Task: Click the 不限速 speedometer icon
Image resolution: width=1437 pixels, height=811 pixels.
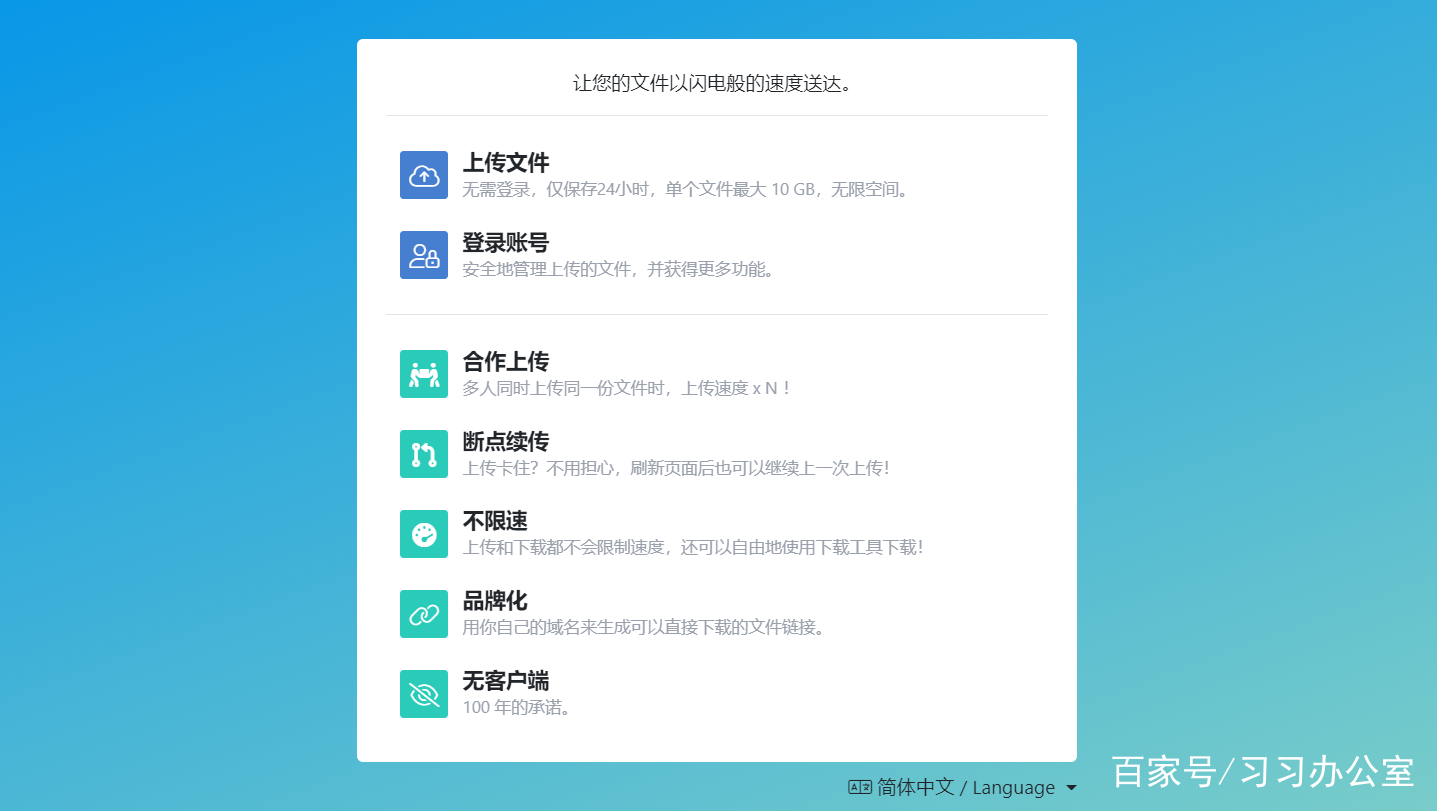Action: 424,534
